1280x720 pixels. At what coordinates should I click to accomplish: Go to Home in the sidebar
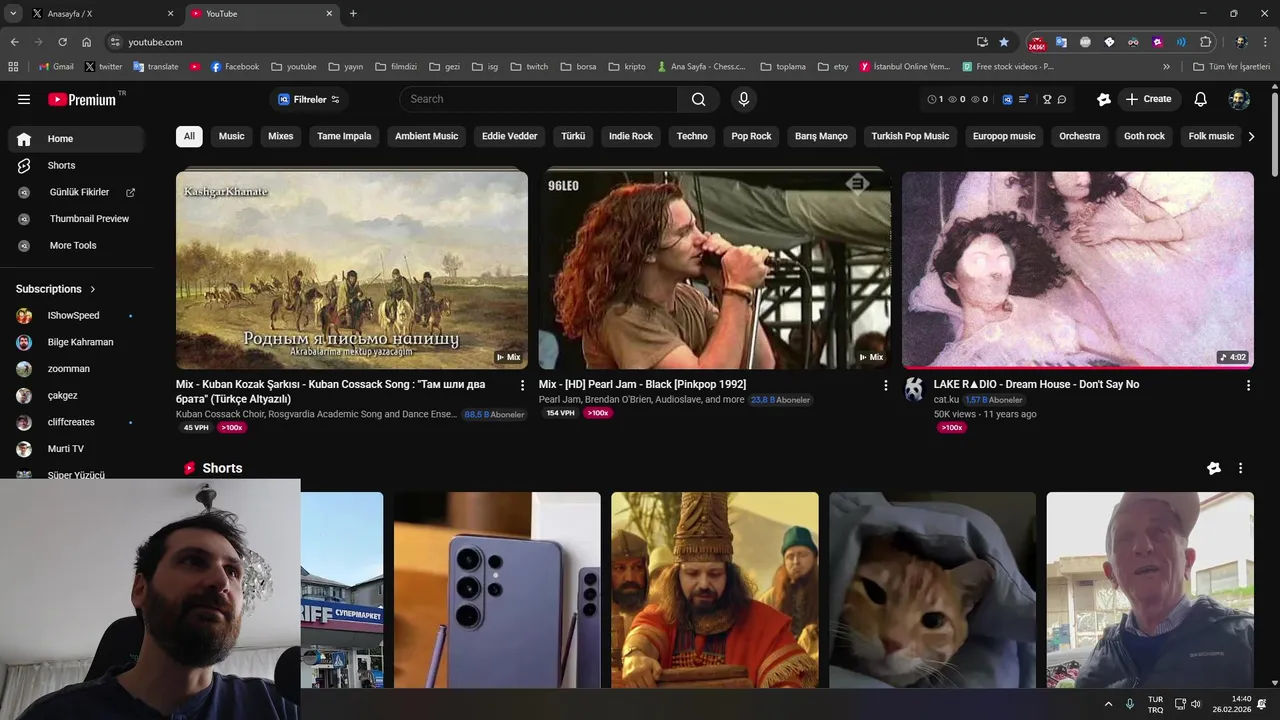pyautogui.click(x=76, y=139)
